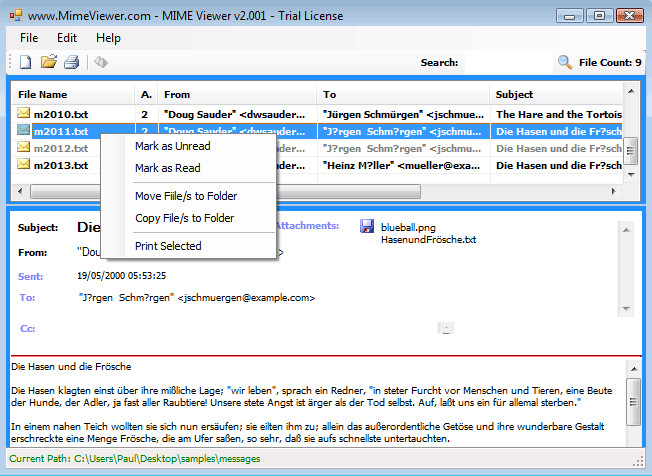
Task: Sort by File Name column header
Action: [73, 94]
